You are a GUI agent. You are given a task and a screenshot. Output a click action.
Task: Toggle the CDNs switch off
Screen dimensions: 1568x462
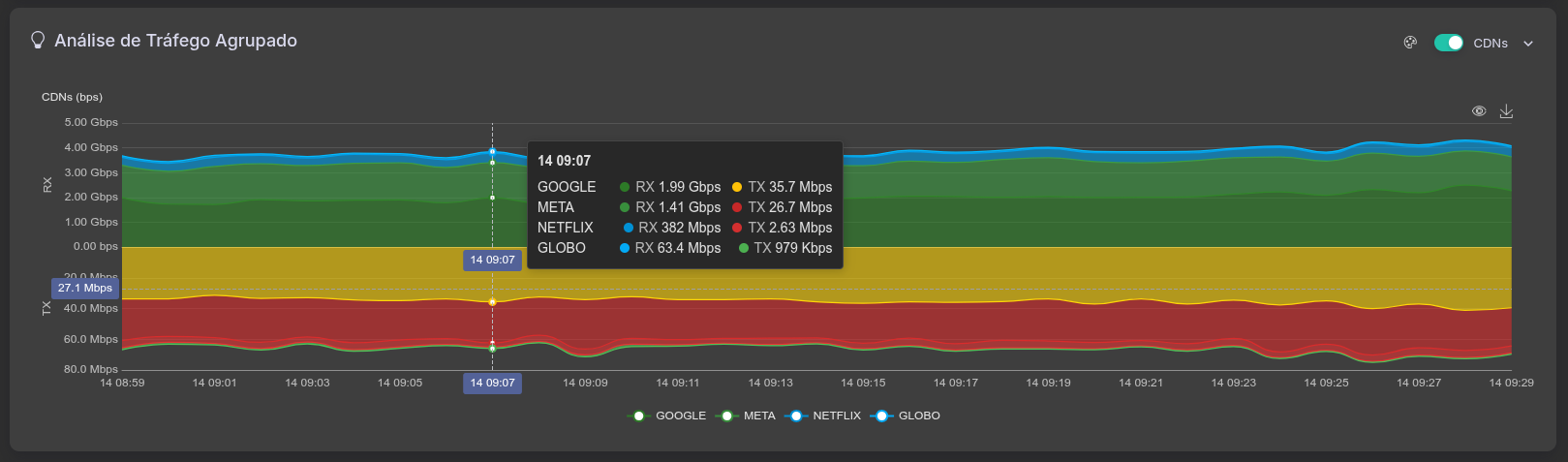(1448, 43)
